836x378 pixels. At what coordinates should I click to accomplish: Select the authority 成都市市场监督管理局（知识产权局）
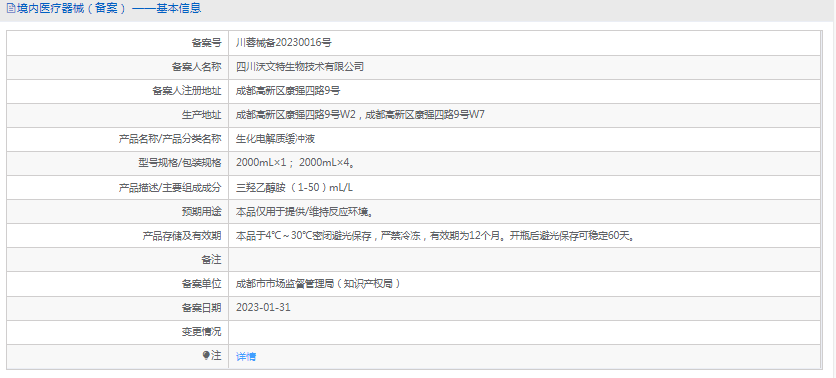coord(318,284)
